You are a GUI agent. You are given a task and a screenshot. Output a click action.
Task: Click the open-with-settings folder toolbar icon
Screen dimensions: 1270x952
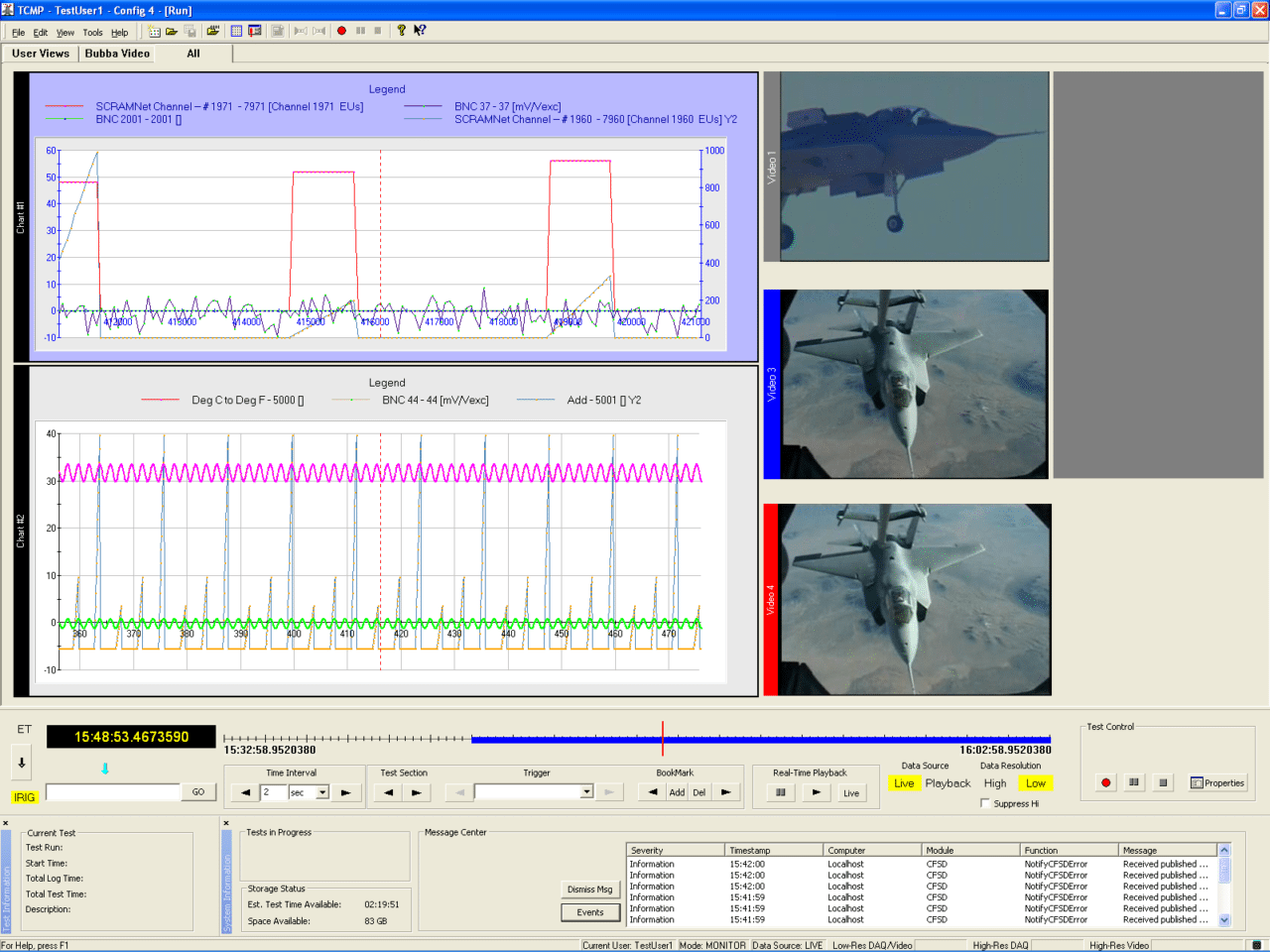pyautogui.click(x=212, y=31)
